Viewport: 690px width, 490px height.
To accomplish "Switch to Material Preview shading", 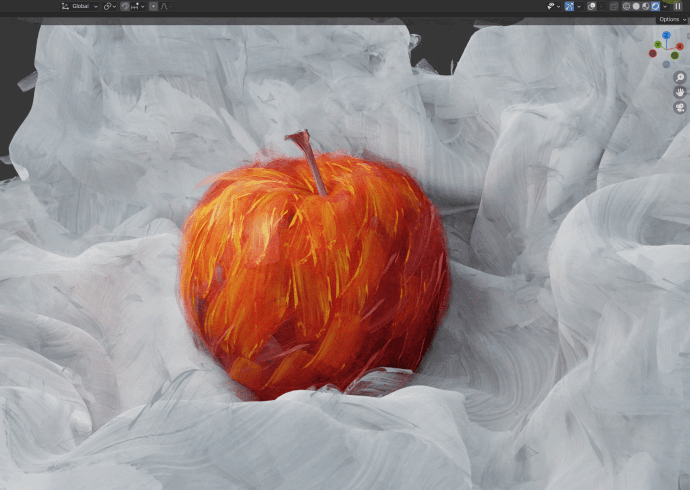I will 646,6.
